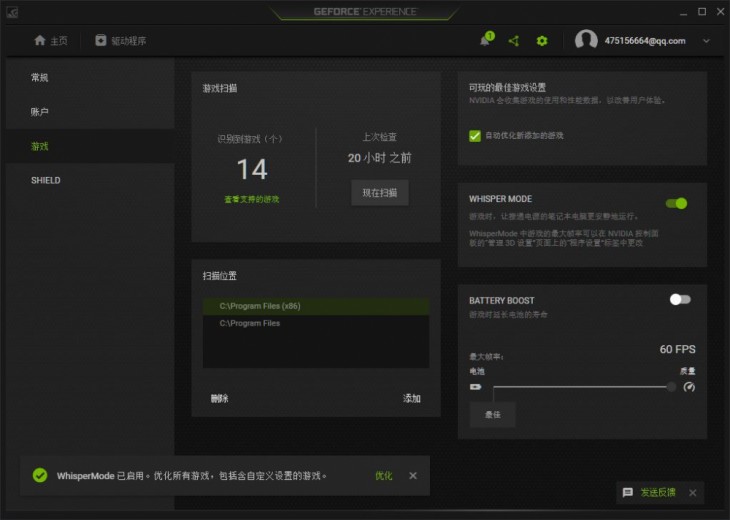Click the green checkmark icon in WhisperMode notification

[40, 475]
